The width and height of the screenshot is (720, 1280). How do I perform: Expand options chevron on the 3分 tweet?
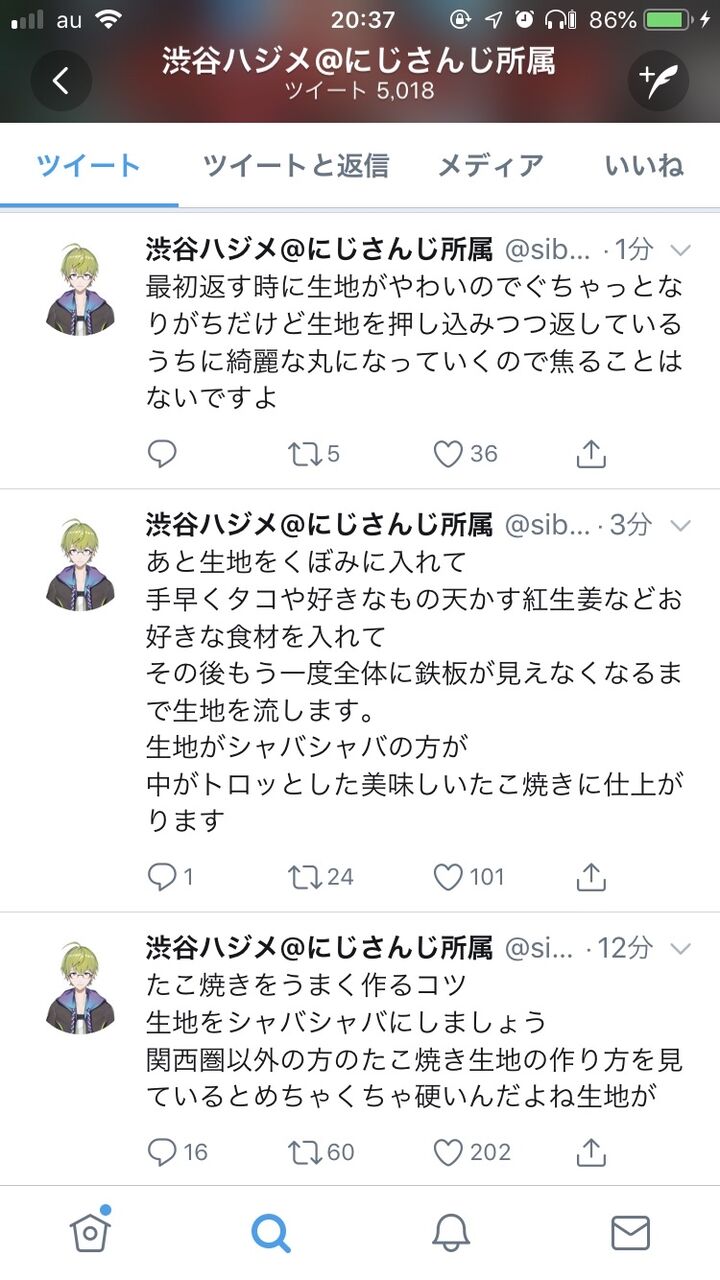[680, 524]
